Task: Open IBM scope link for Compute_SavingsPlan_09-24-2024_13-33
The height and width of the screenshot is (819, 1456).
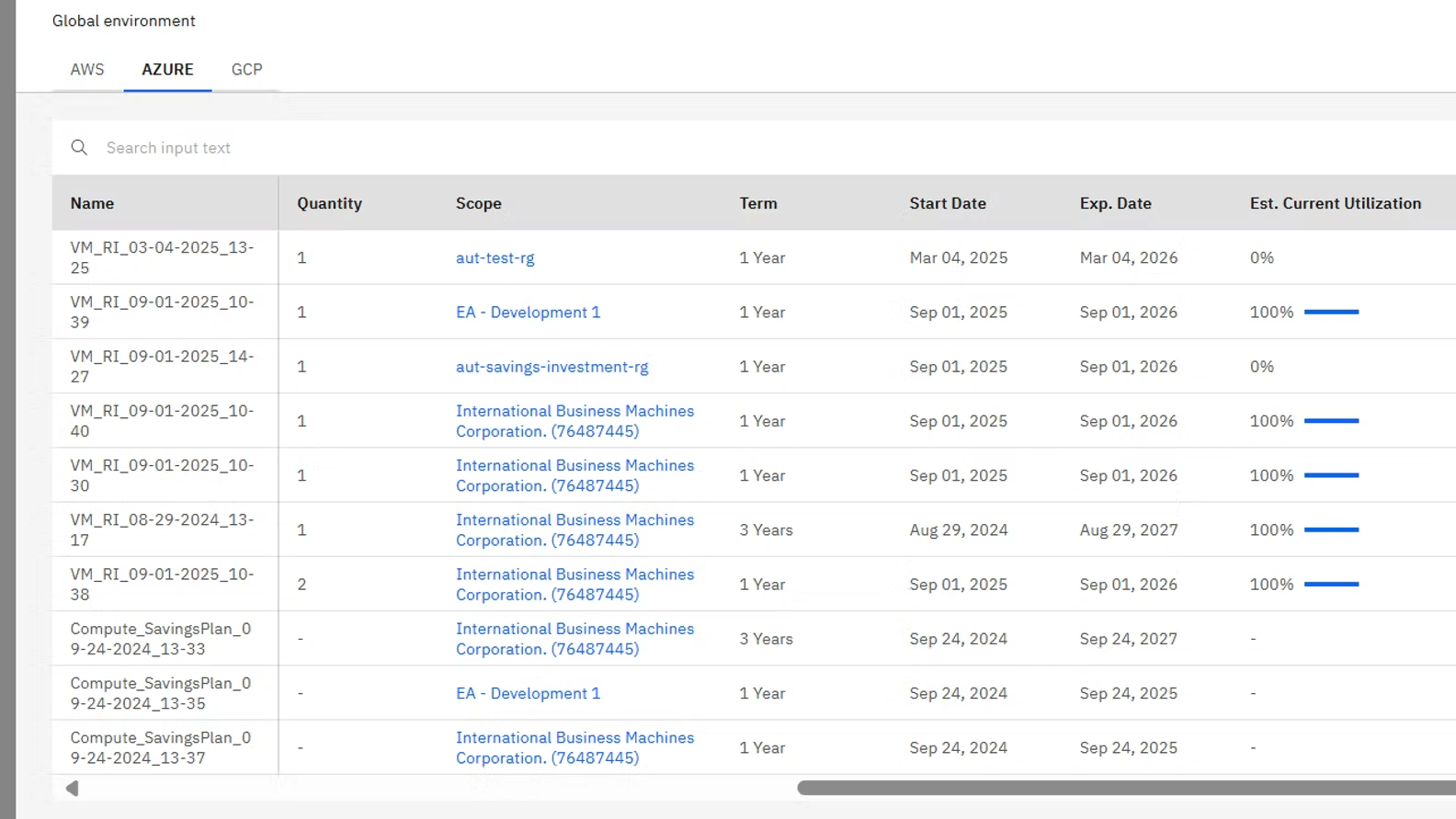Action: coord(574,639)
